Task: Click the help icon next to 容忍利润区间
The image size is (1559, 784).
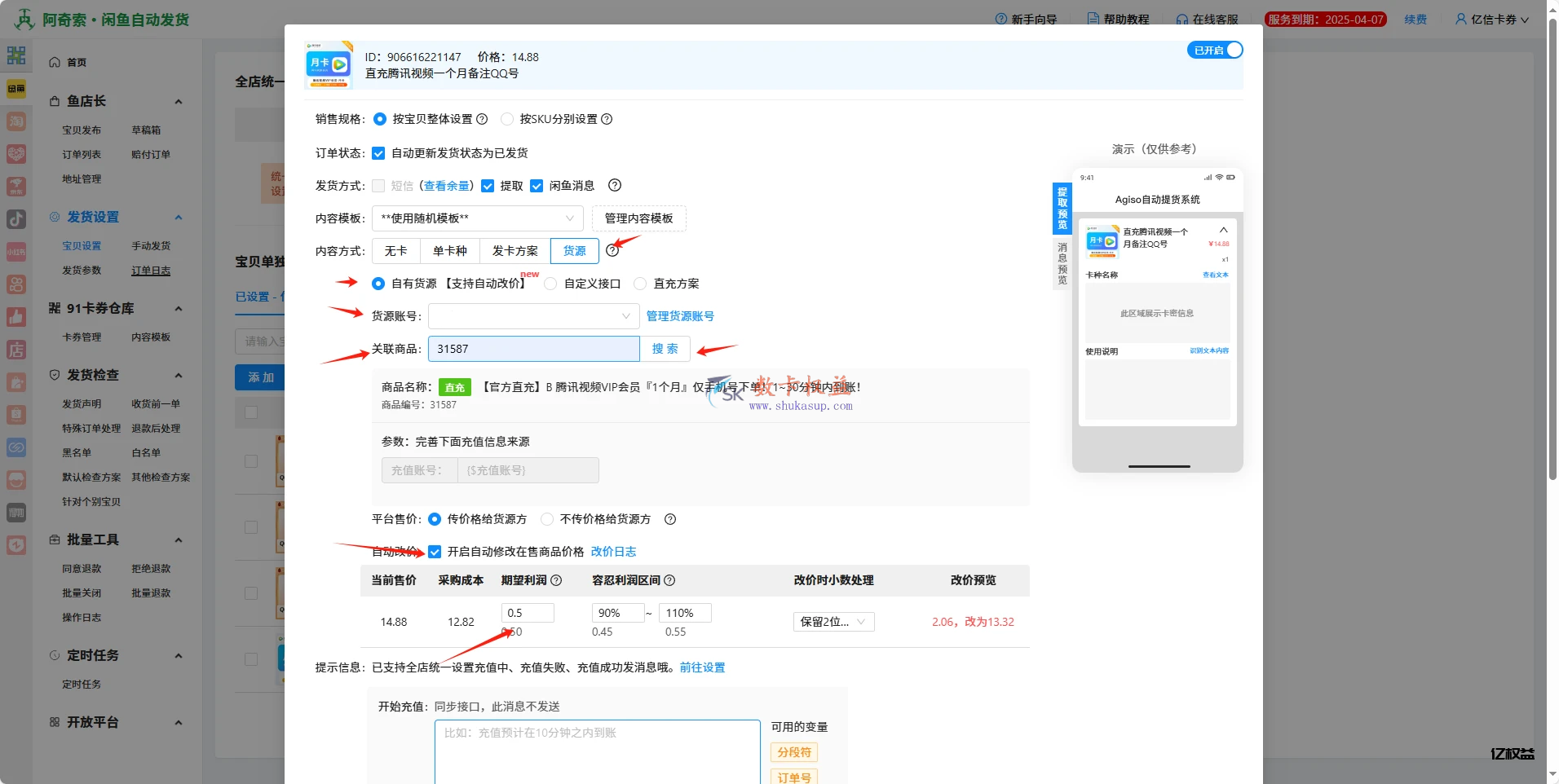Action: [669, 580]
